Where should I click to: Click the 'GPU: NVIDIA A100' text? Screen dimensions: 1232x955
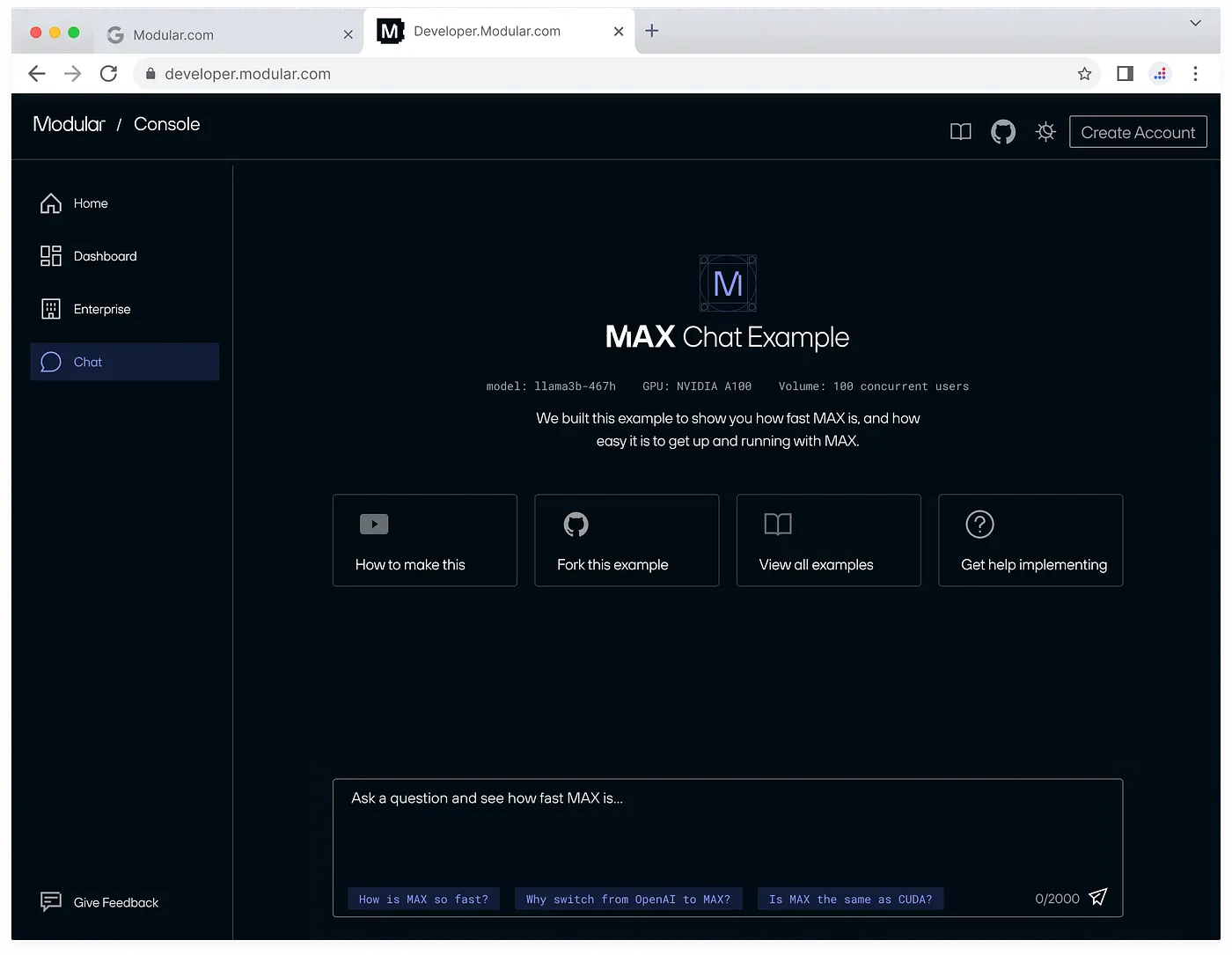coord(697,386)
